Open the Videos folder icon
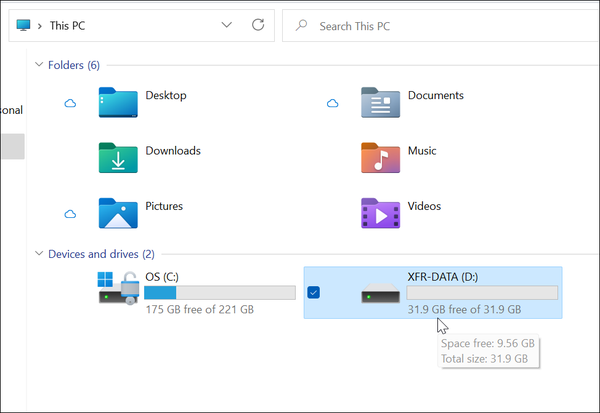The height and width of the screenshot is (413, 600). [380, 212]
